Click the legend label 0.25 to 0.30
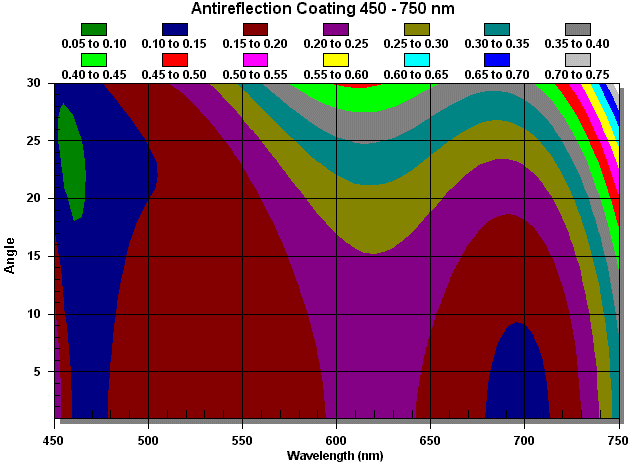The image size is (644, 464). click(416, 44)
